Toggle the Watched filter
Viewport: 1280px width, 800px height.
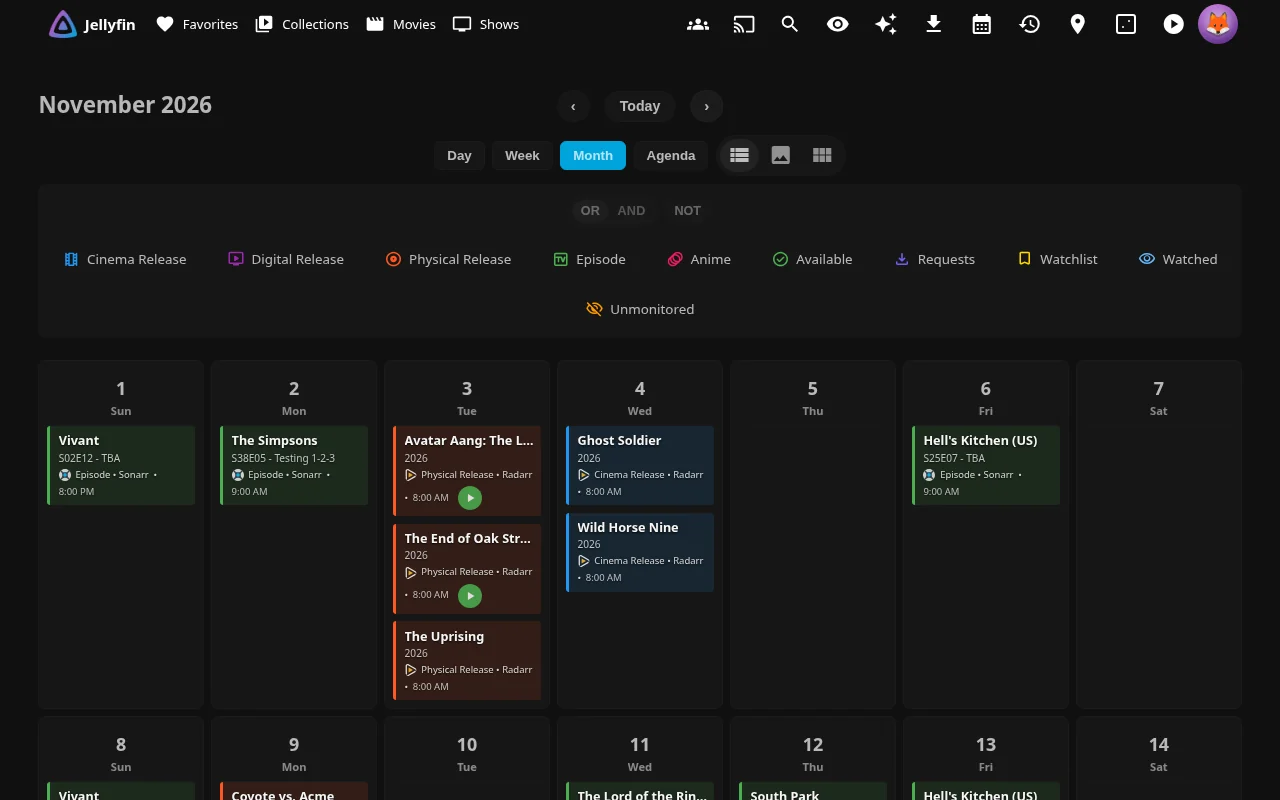click(x=1178, y=259)
